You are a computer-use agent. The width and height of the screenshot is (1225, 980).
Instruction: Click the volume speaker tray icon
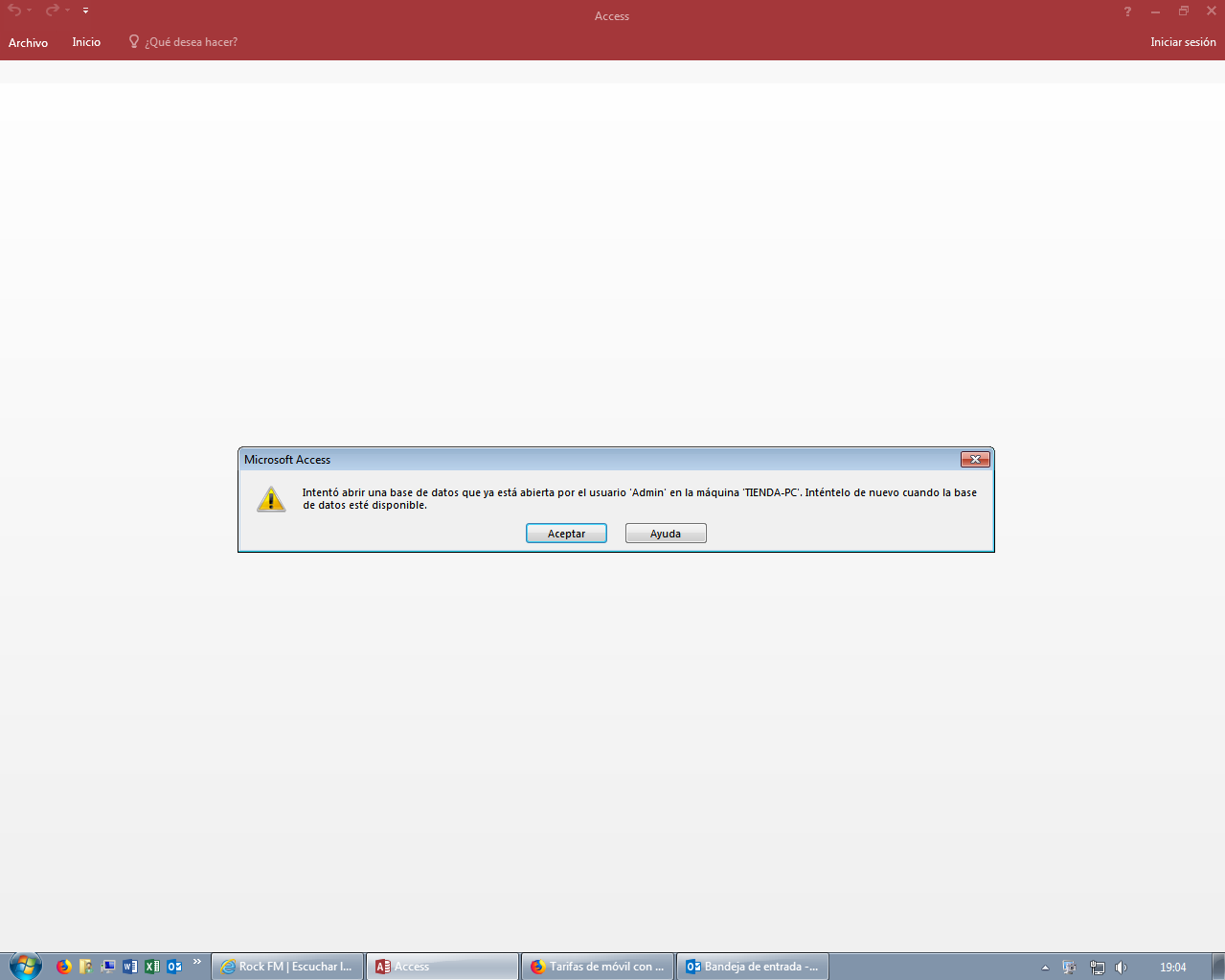tap(1122, 968)
